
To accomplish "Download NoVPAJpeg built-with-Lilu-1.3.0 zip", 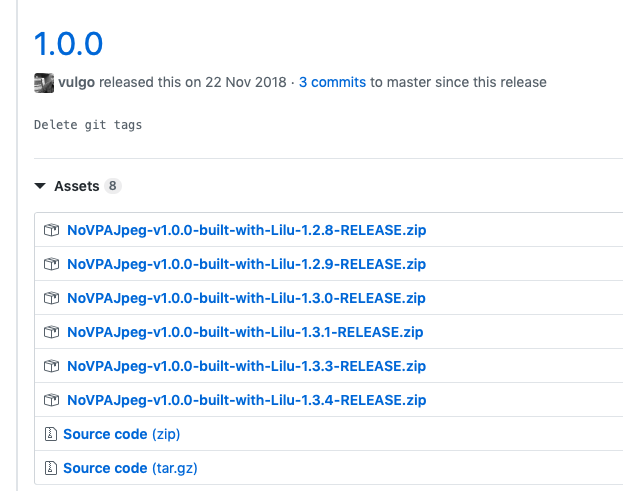I will (x=246, y=298).
